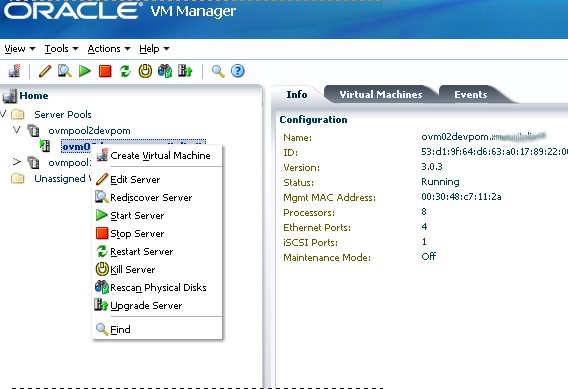The width and height of the screenshot is (568, 389).
Task: Open the Actions menu
Action: pos(109,49)
